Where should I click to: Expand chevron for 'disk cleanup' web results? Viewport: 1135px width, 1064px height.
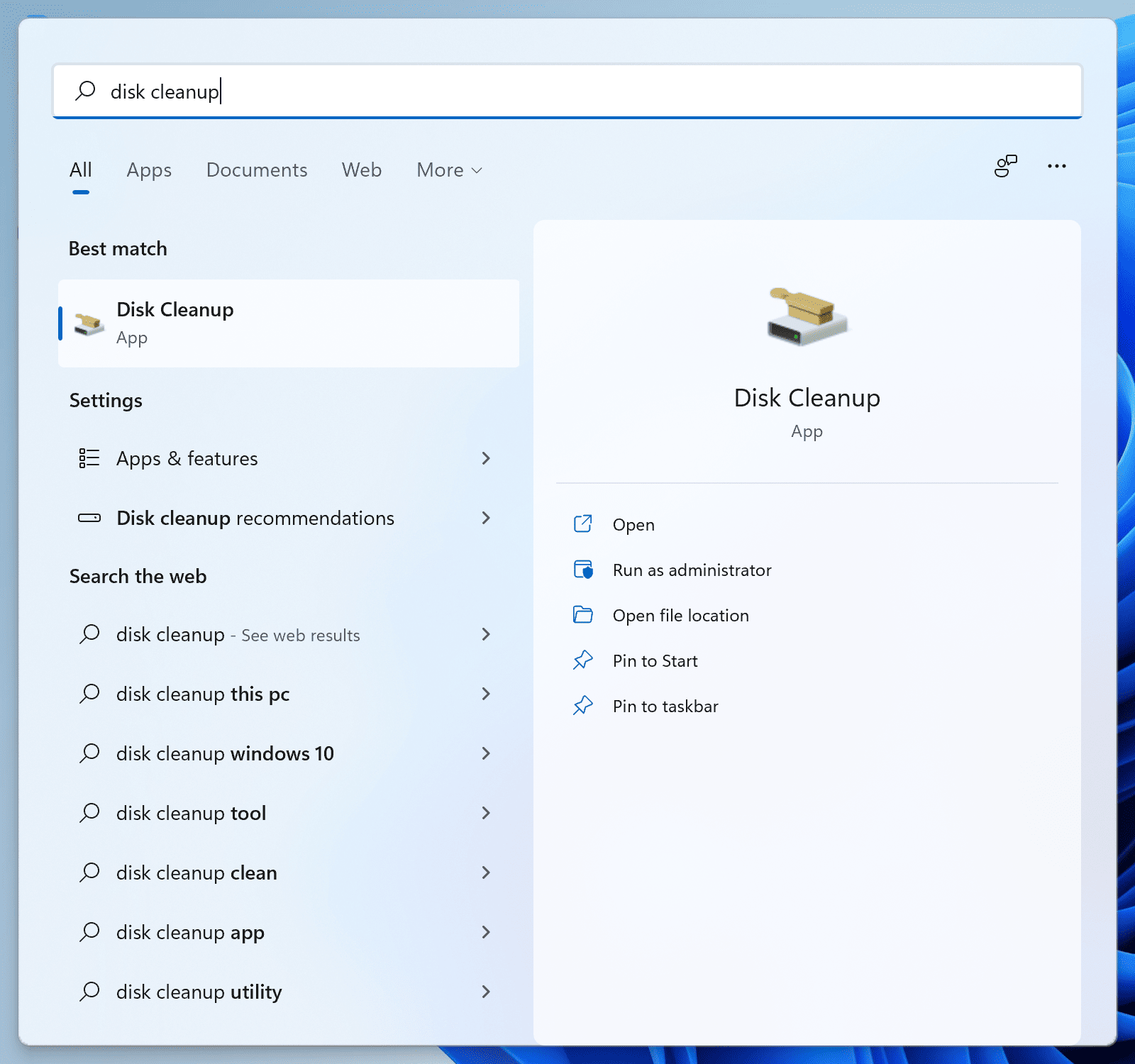pos(486,634)
